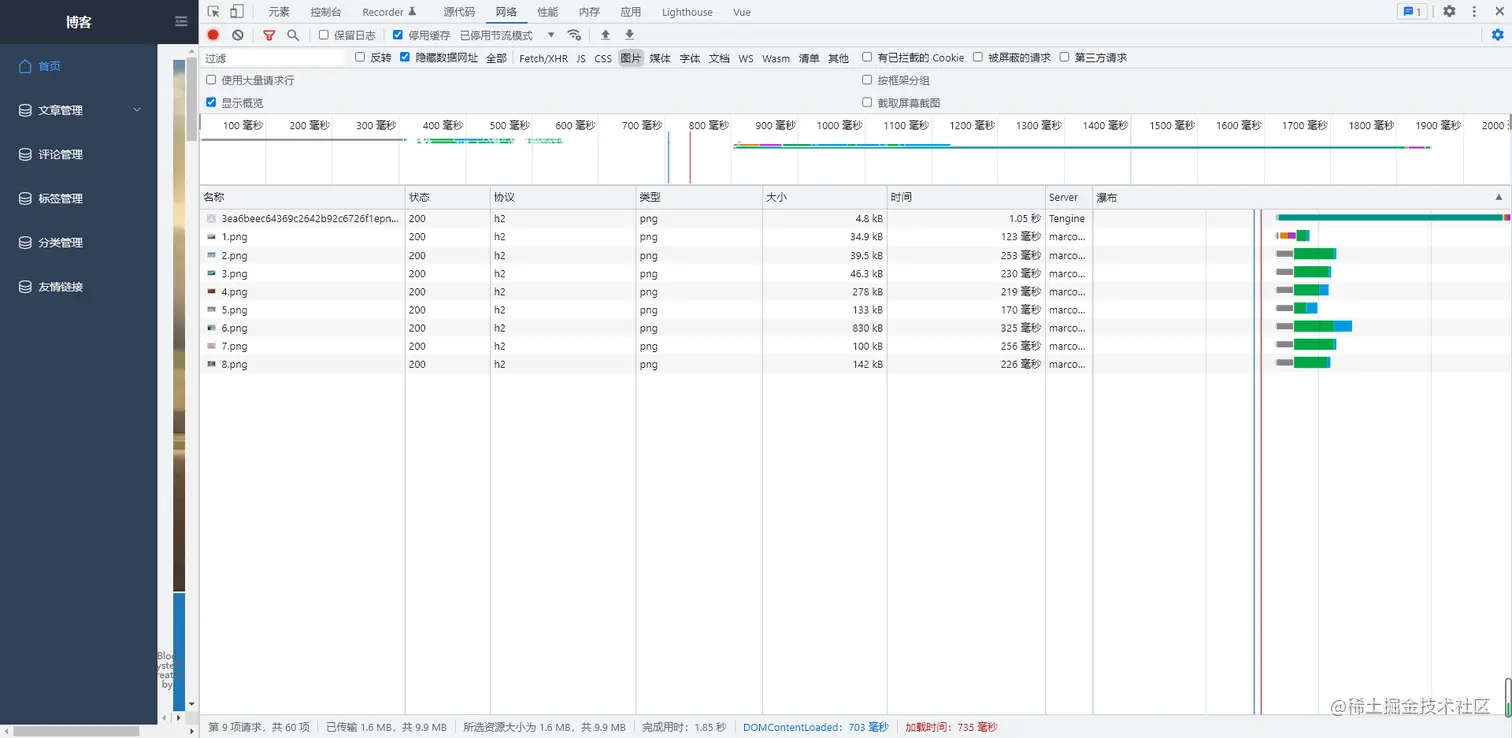Open the 已停用节流模式 throttling dropdown
This screenshot has width=1512, height=738.
coord(507,35)
